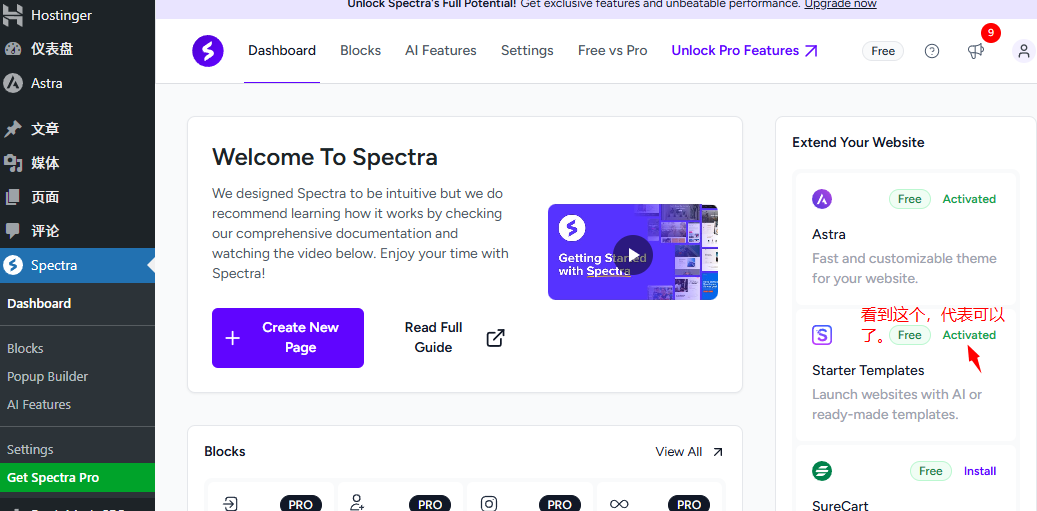The image size is (1037, 511).
Task: Click the user profile icon
Action: [x=1023, y=51]
